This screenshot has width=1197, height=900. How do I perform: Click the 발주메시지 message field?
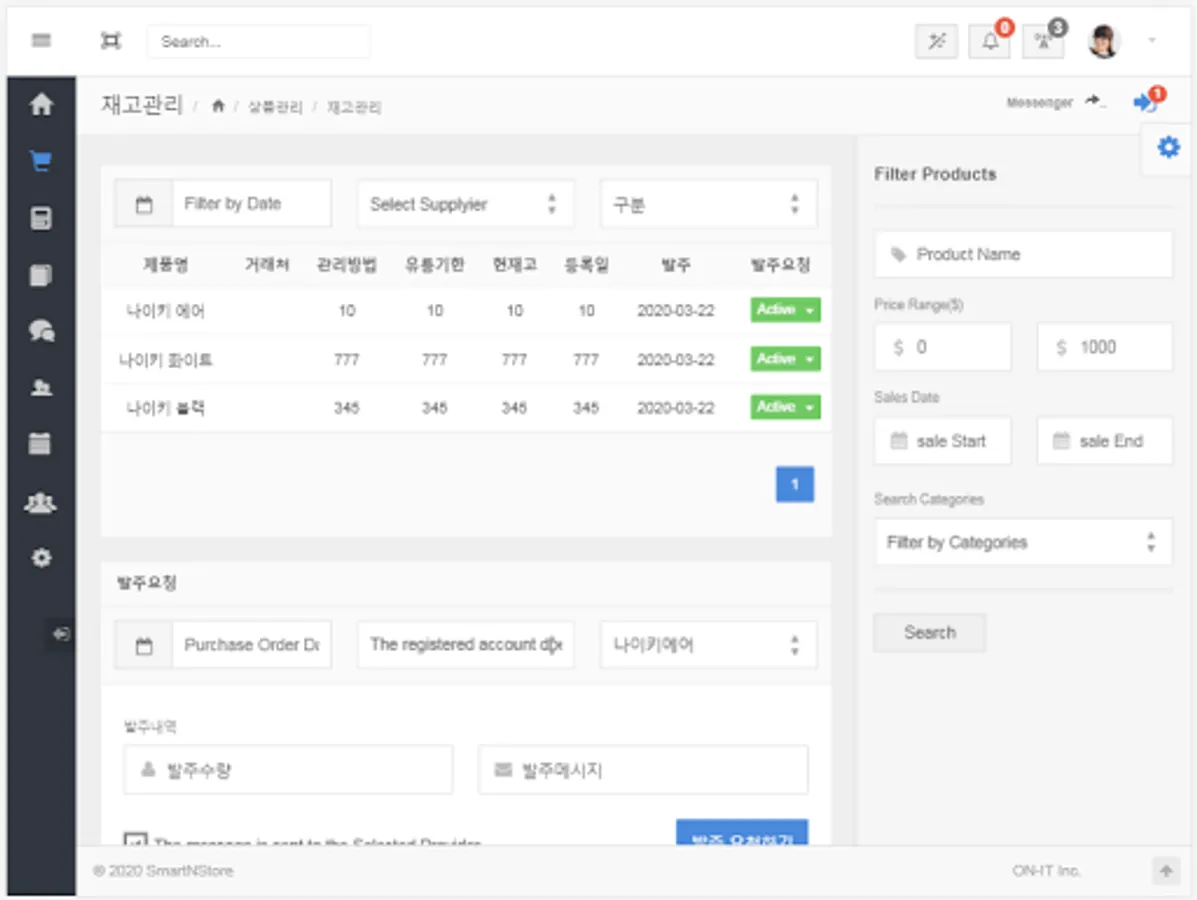coord(643,769)
